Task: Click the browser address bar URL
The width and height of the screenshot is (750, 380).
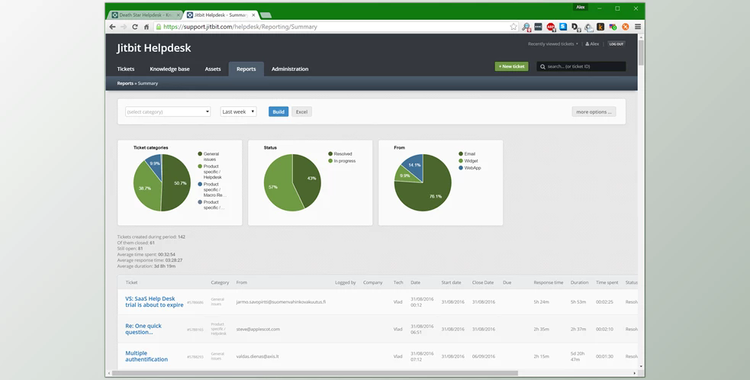Action: pos(241,27)
